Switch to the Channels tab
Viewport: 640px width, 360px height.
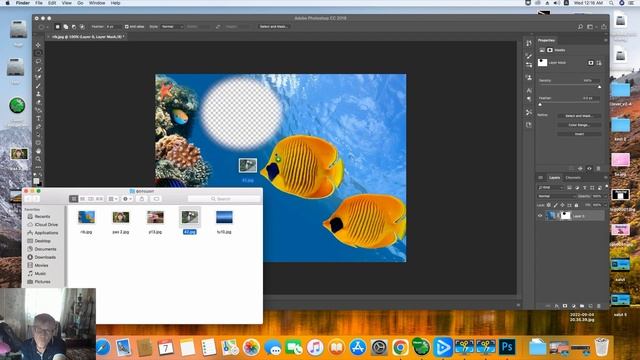(x=573, y=178)
